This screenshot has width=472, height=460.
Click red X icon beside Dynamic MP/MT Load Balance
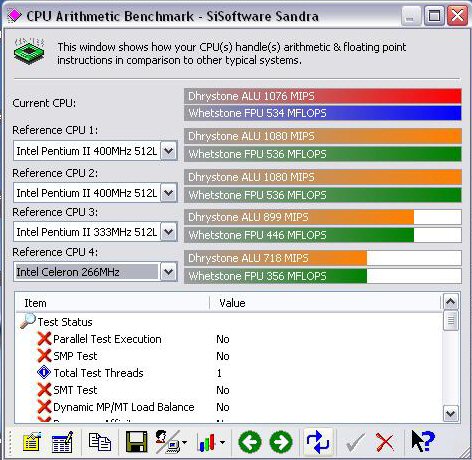[x=44, y=407]
